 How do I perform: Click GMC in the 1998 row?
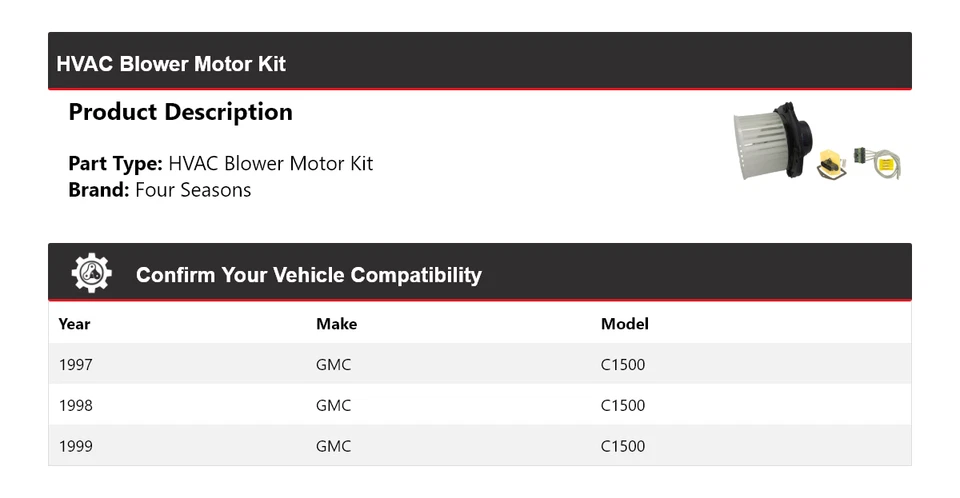point(333,406)
